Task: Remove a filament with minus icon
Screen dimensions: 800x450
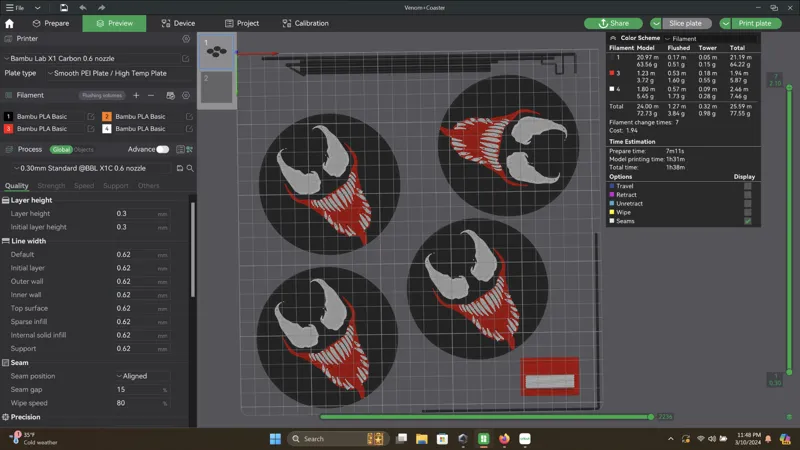Action: tap(151, 95)
